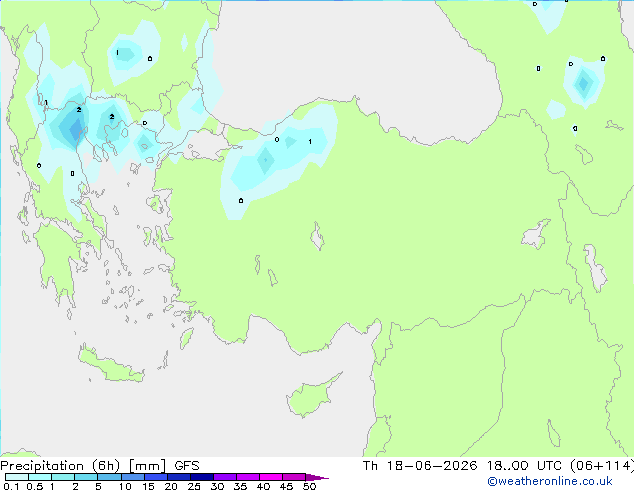
Task: Click the time '18..00 UTC'
Action: [x=524, y=466]
